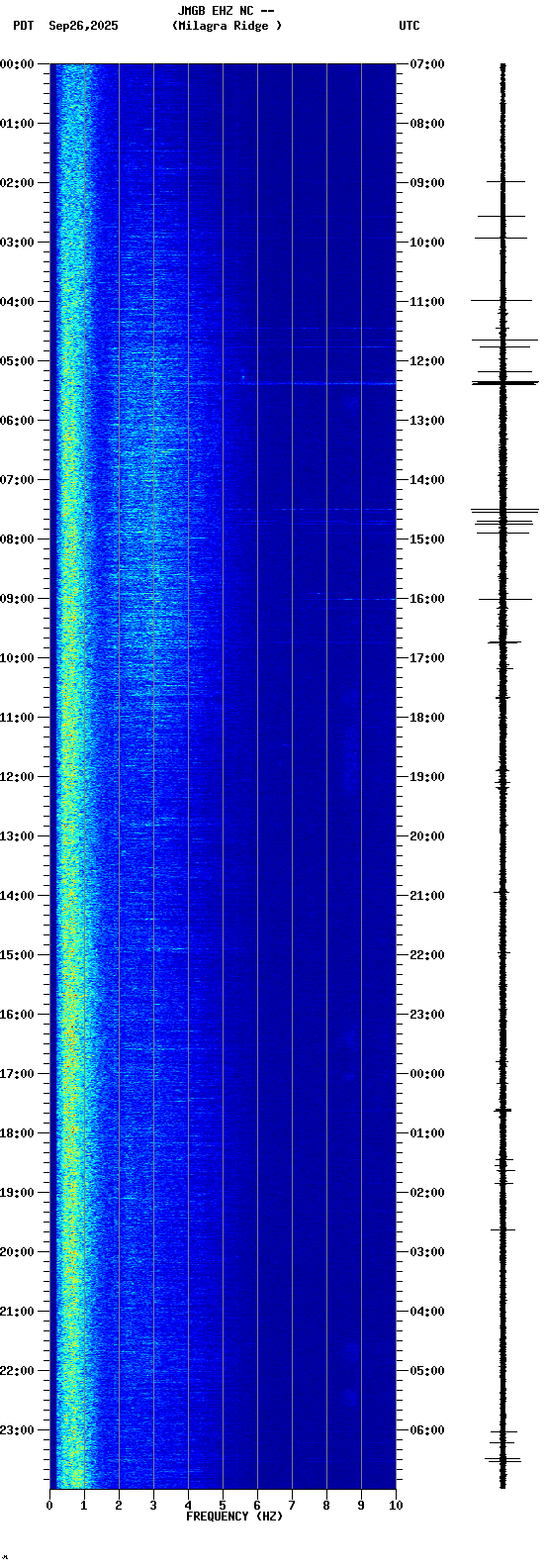Click the black seismogram waveform trace

(x=503, y=776)
